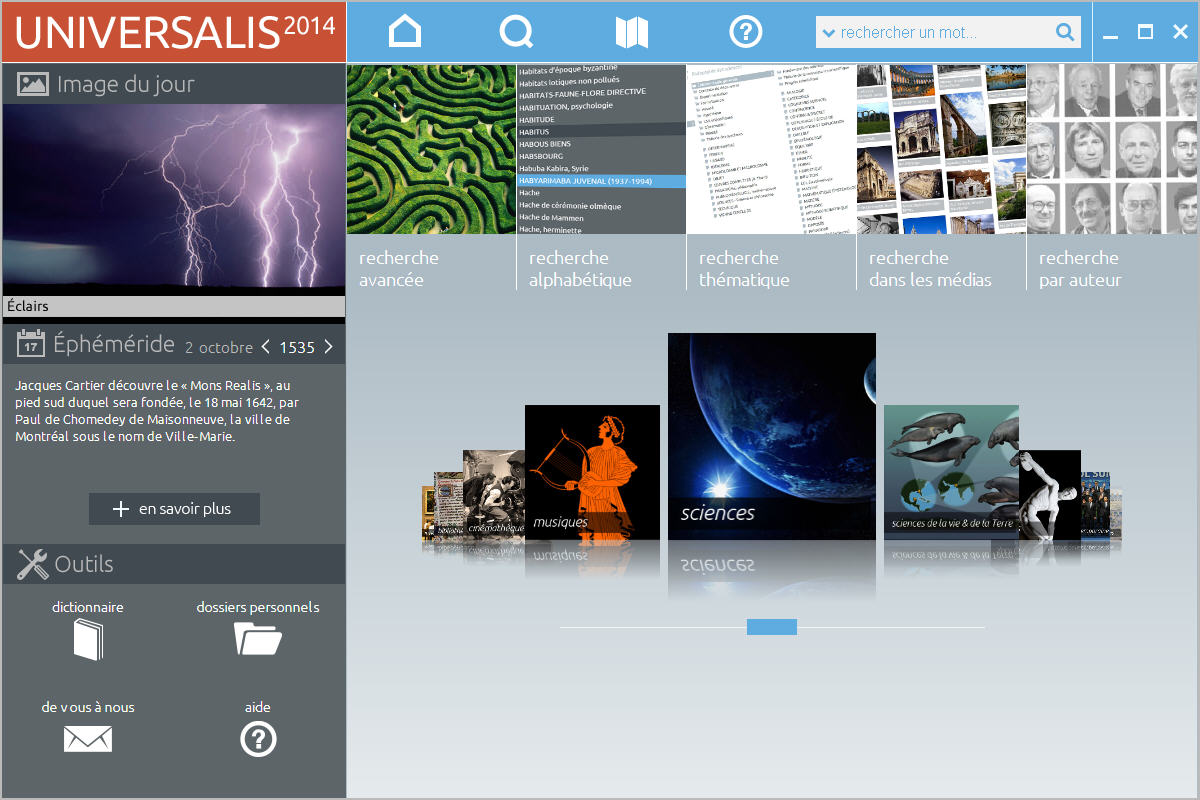Click the 'Éphéméride' heading text
The width and height of the screenshot is (1200, 800).
click(x=114, y=344)
